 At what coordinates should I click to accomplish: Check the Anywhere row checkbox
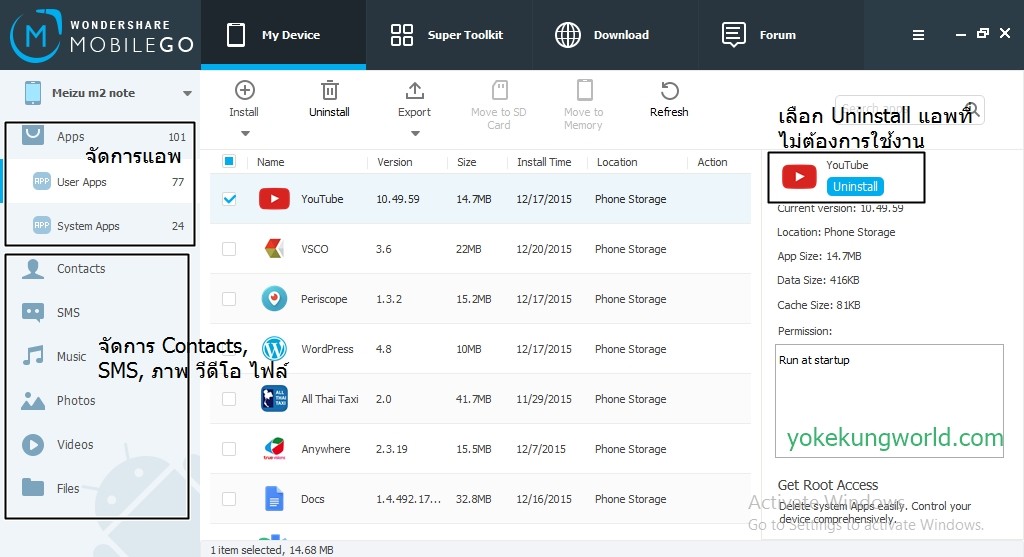coord(229,449)
